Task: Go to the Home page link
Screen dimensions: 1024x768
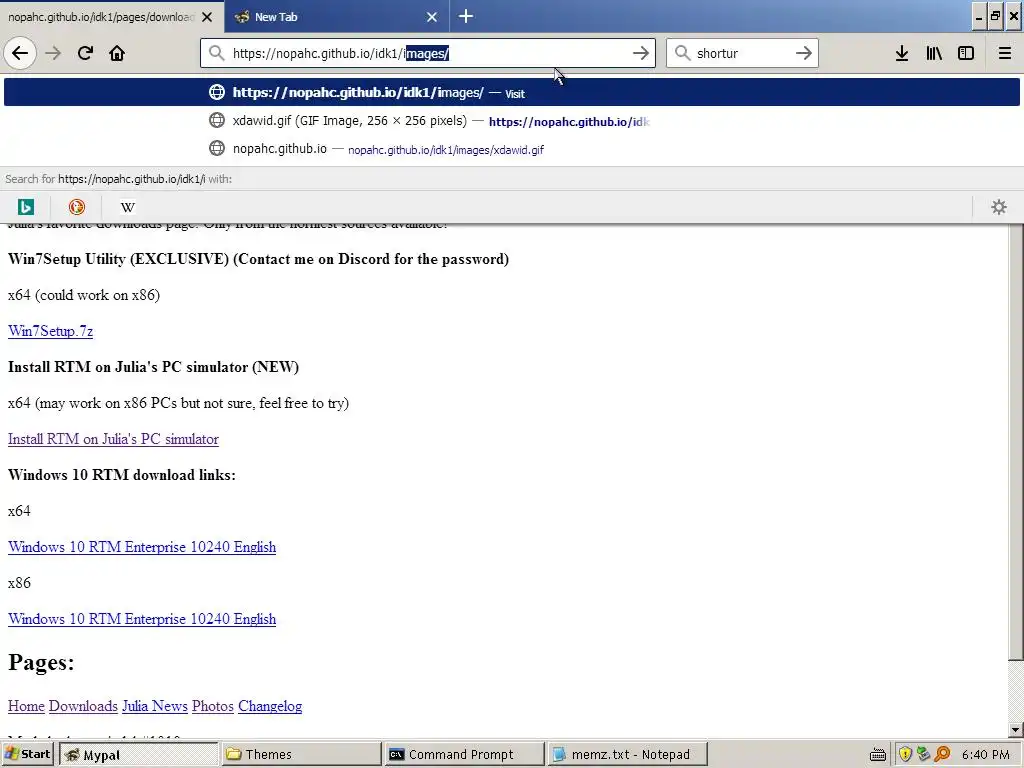Action: pos(26,706)
